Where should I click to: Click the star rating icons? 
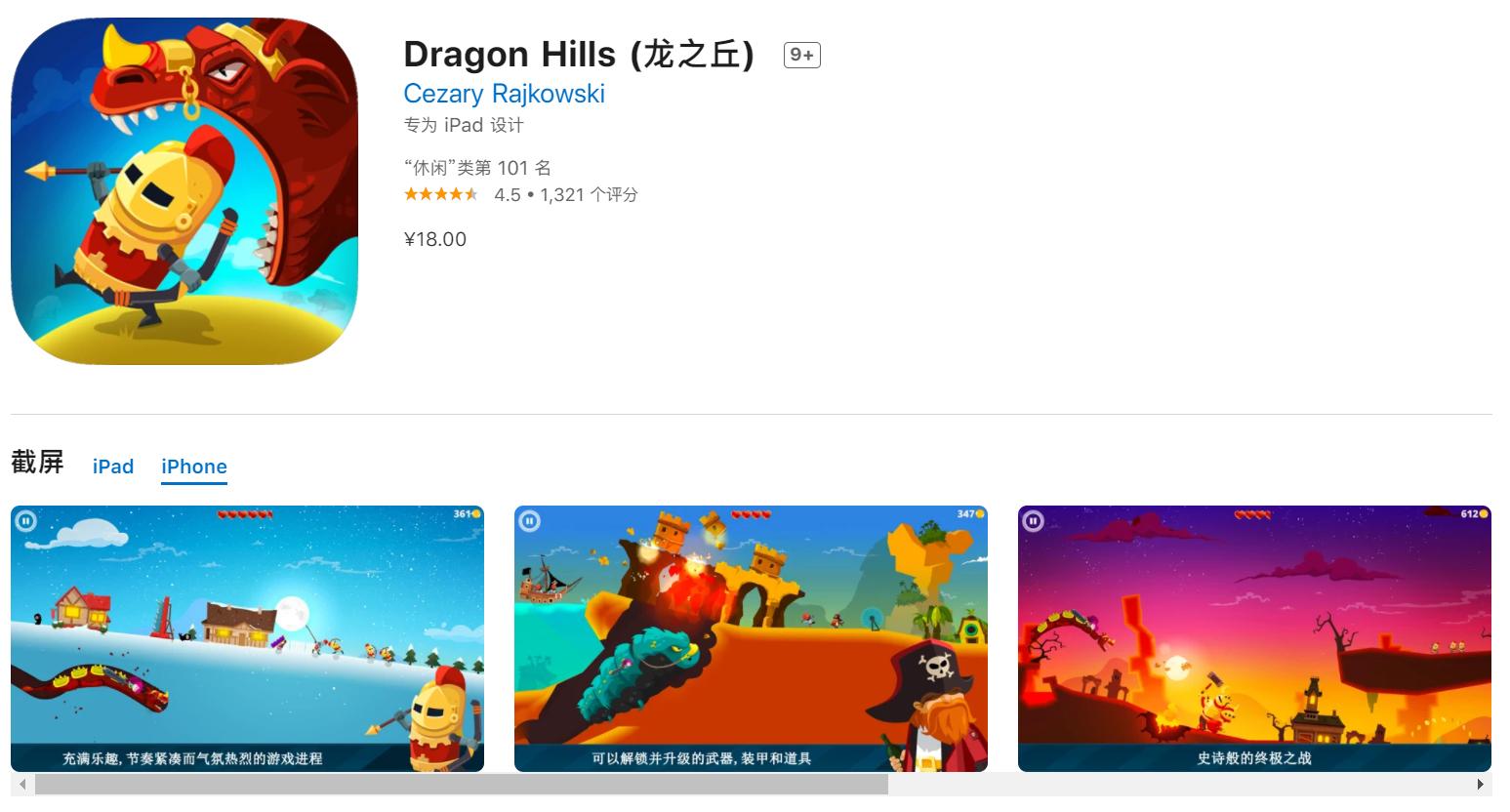[441, 194]
